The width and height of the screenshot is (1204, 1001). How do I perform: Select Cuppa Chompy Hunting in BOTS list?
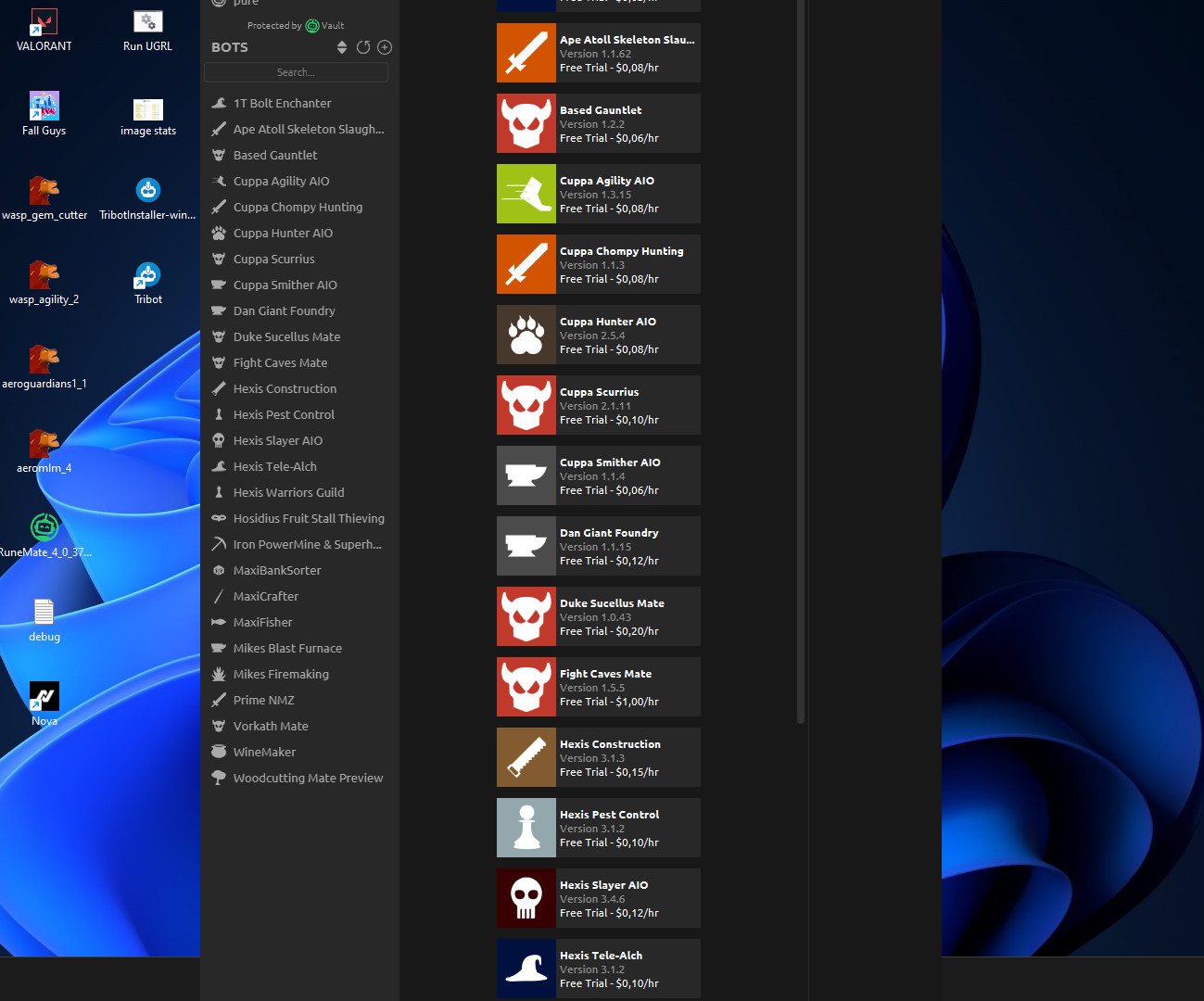[299, 207]
